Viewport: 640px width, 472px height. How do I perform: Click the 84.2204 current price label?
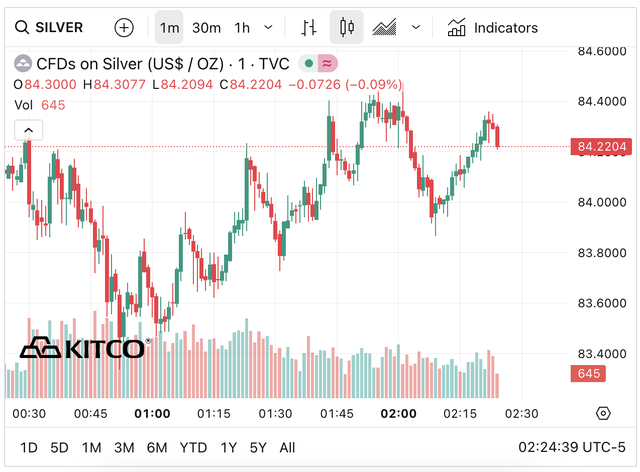(602, 147)
